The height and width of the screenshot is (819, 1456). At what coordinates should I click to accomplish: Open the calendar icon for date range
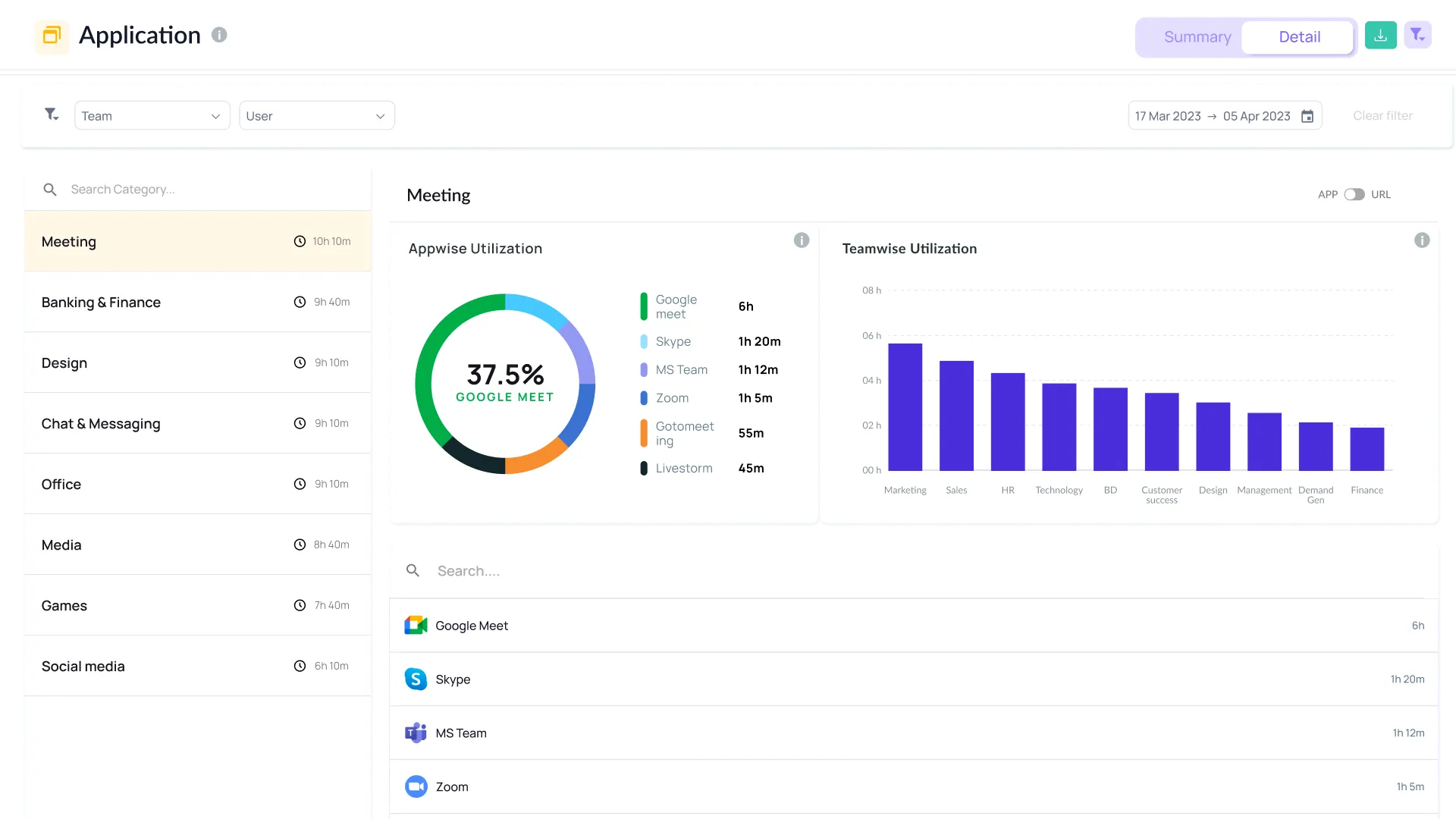click(x=1307, y=116)
